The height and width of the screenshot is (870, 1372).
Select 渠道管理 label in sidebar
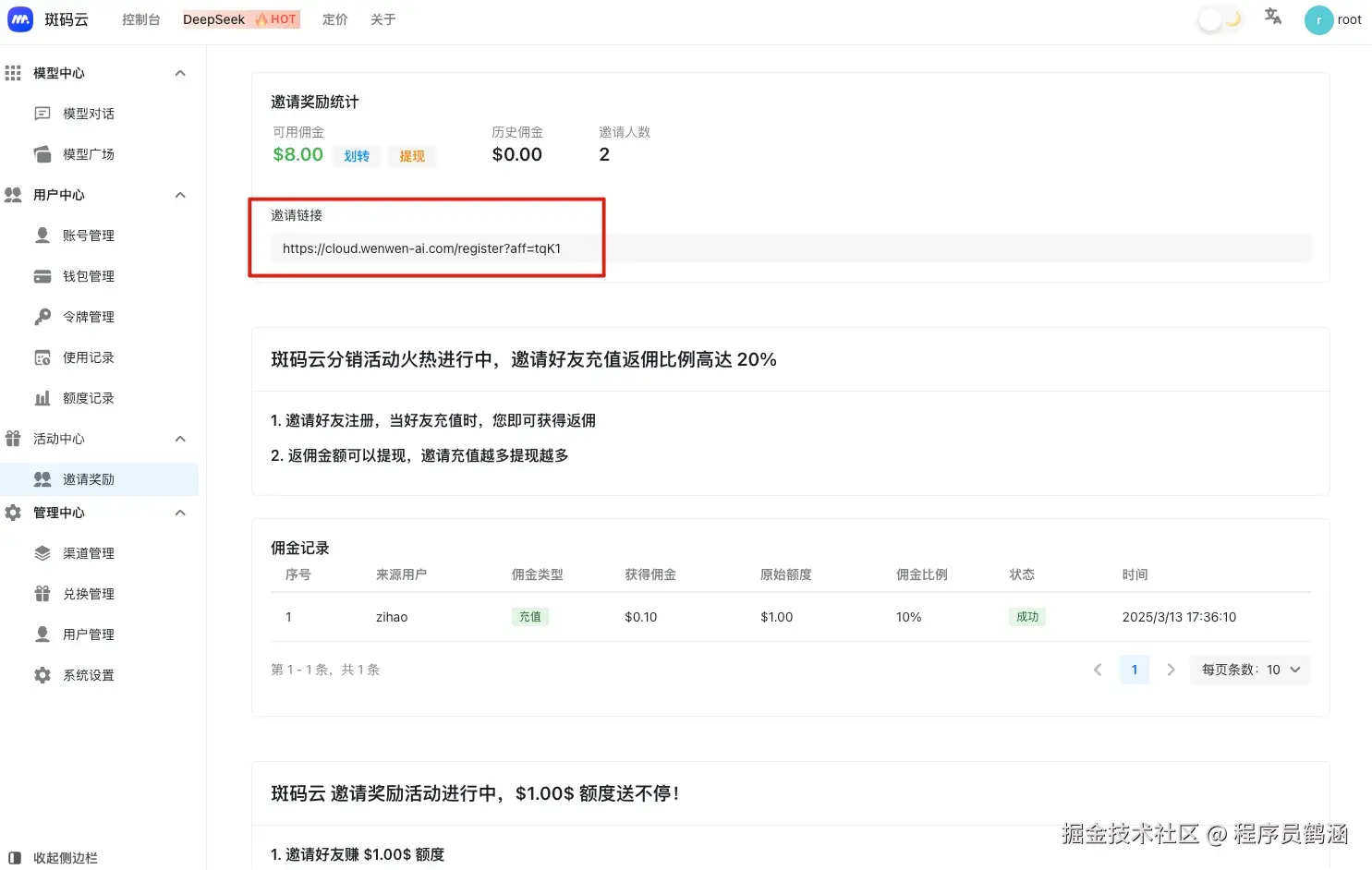click(89, 553)
